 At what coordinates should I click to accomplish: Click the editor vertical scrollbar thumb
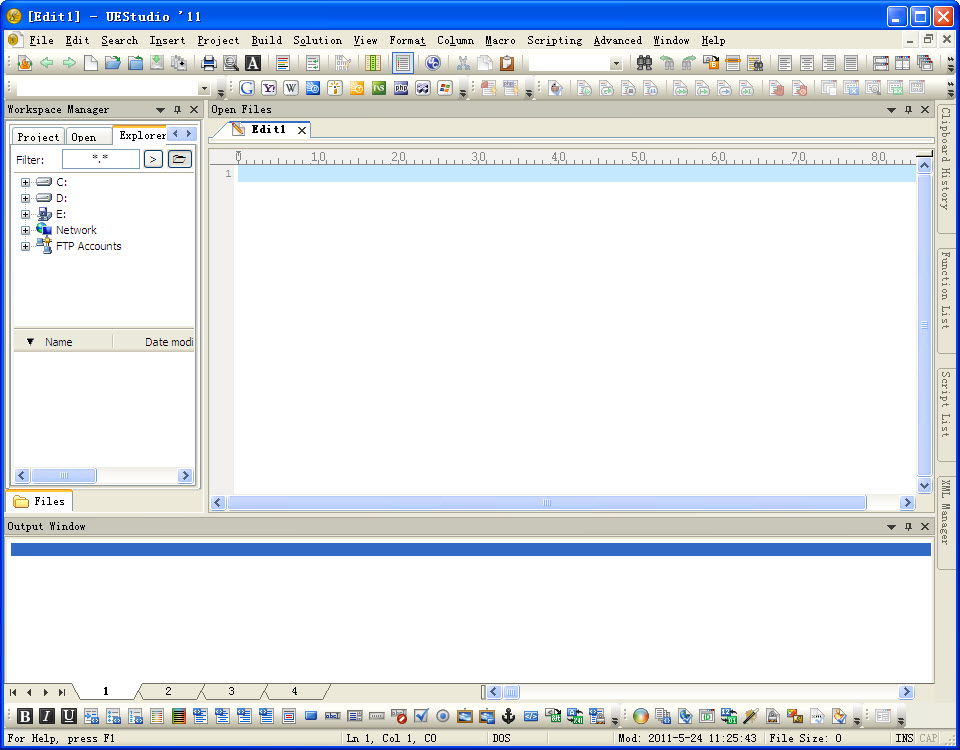[924, 324]
